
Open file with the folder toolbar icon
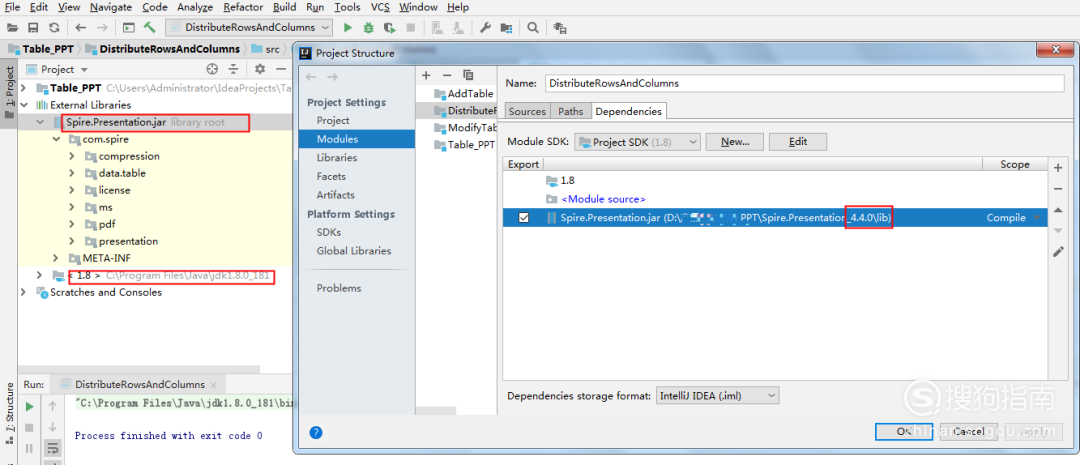point(12,28)
